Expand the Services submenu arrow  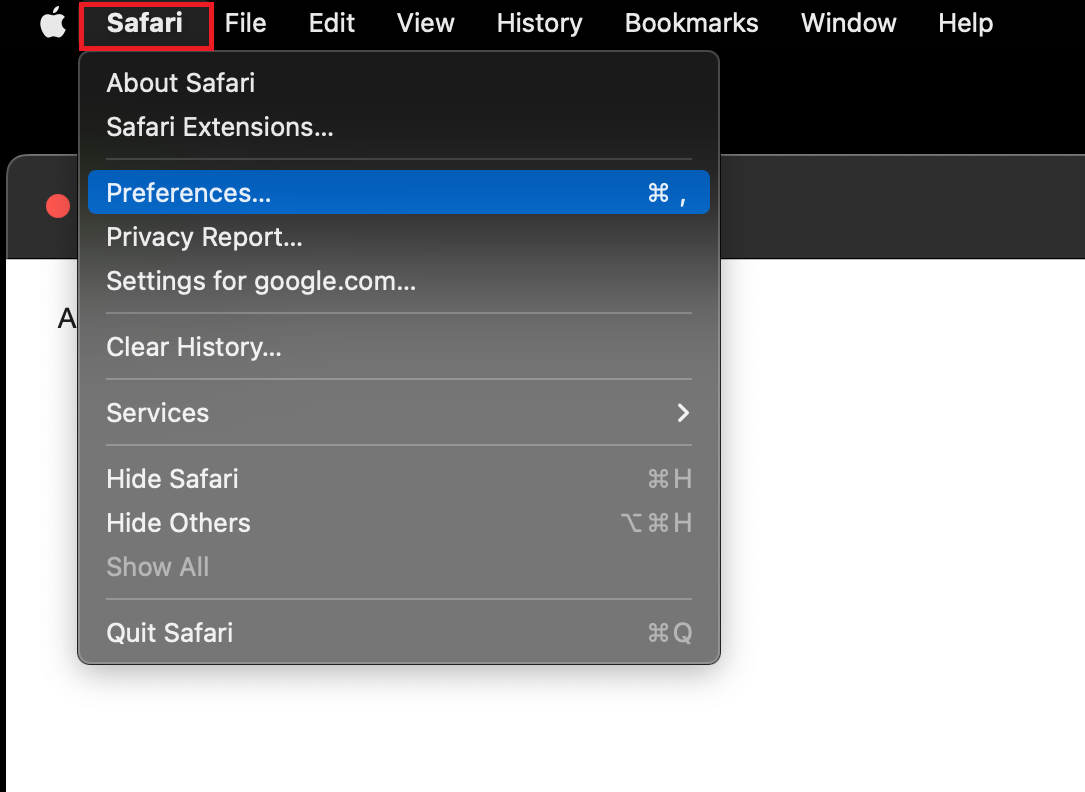click(683, 413)
